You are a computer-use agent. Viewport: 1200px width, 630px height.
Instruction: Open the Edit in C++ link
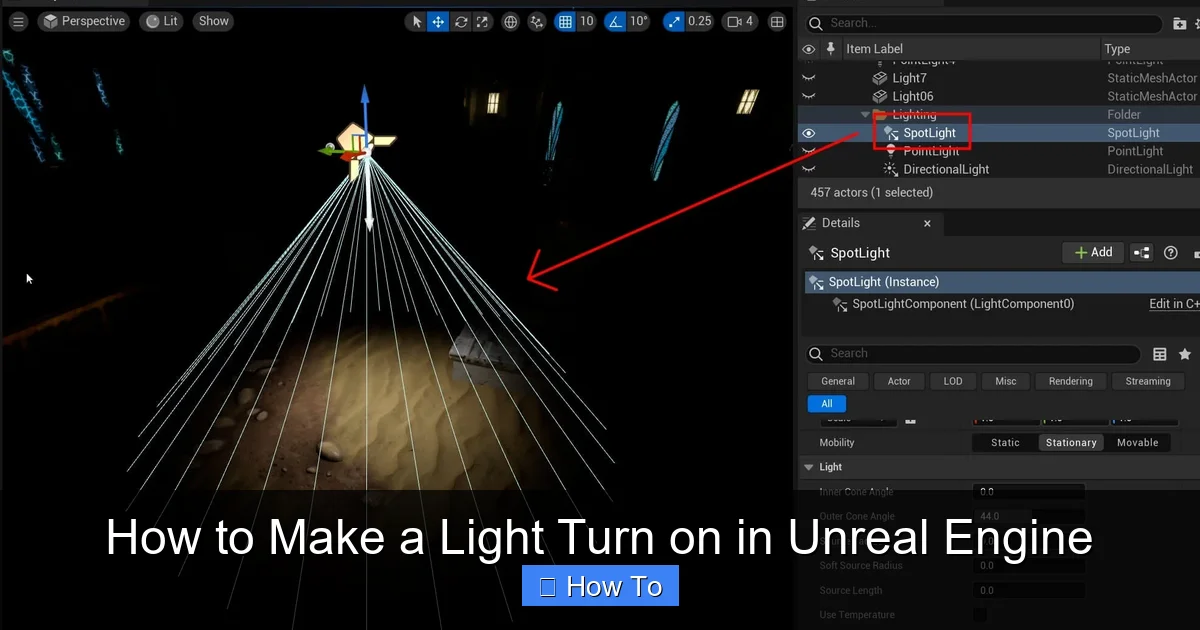1173,303
